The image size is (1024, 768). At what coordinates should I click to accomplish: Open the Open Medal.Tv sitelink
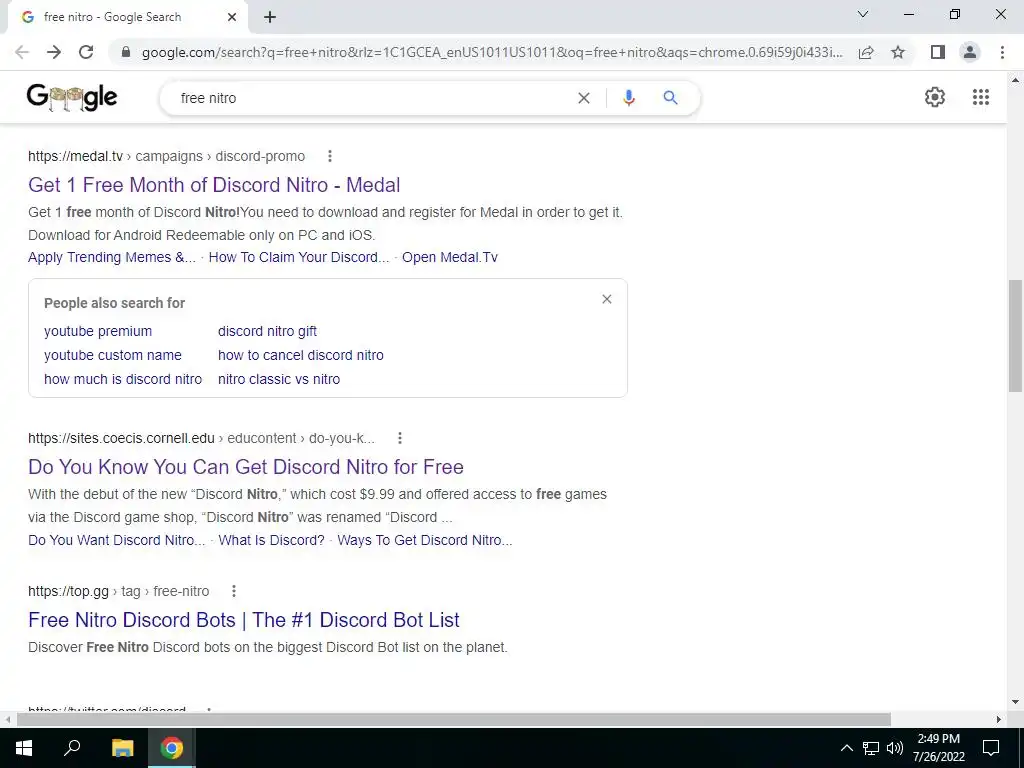pyautogui.click(x=450, y=257)
